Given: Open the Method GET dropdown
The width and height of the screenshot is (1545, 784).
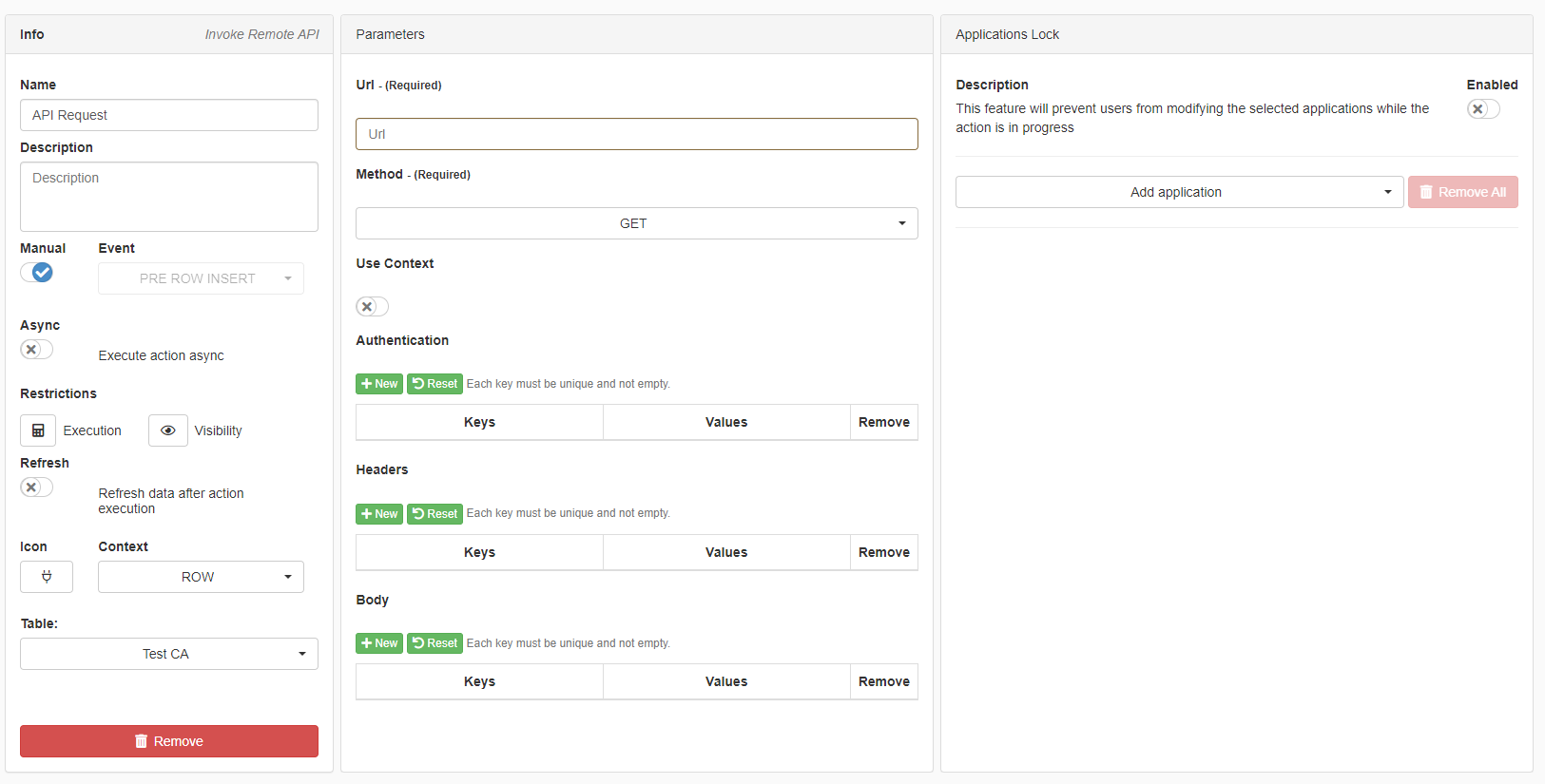Looking at the screenshot, I should (636, 223).
